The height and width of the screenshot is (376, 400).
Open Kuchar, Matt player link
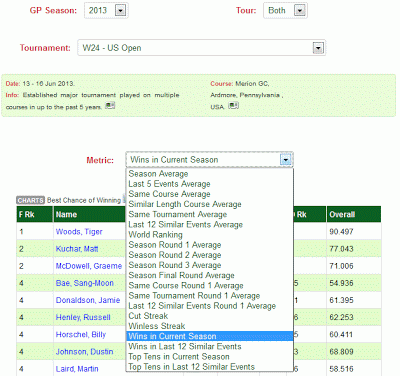[x=77, y=249]
